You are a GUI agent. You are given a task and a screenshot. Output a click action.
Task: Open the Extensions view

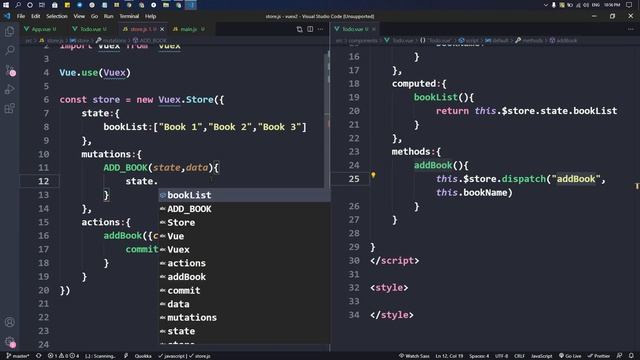[x=10, y=108]
